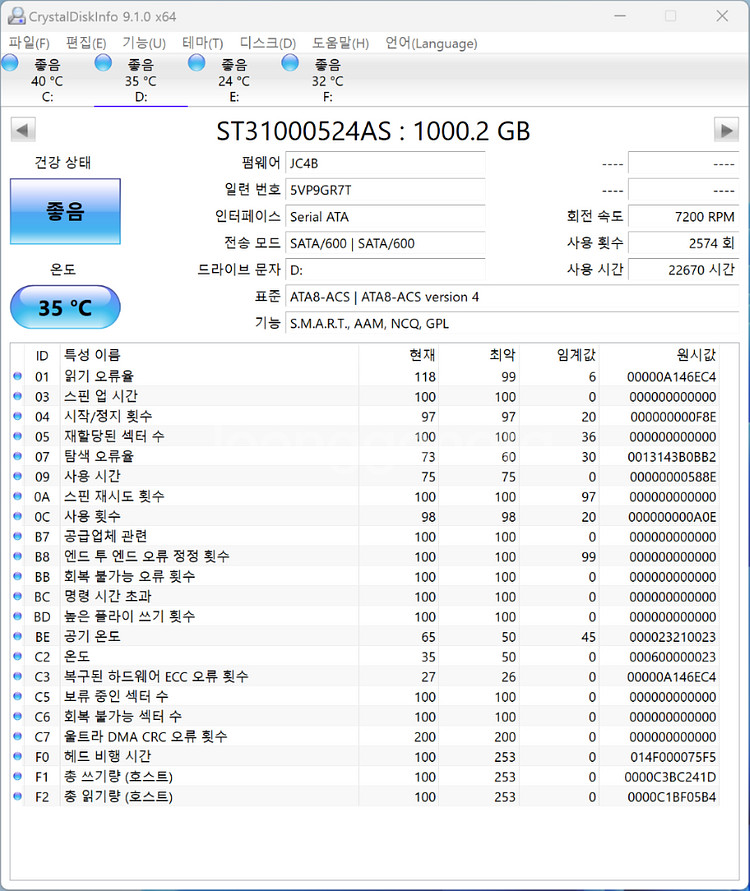Image resolution: width=750 pixels, height=891 pixels.
Task: Click the status dot for 0A 스핀 재시도 횟수
Action: [x=18, y=496]
